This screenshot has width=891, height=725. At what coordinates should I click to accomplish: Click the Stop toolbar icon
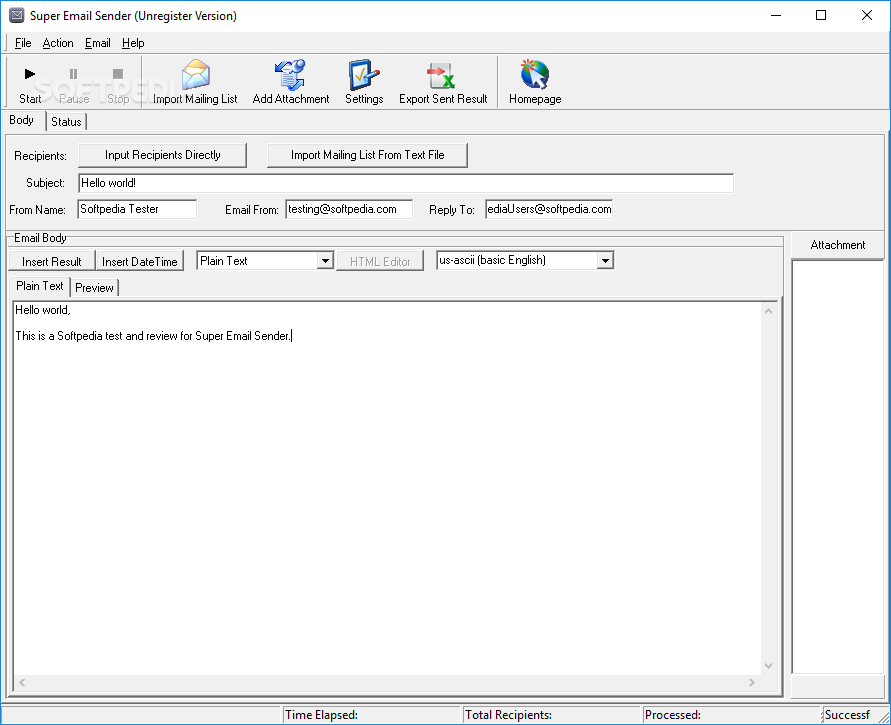(x=118, y=74)
